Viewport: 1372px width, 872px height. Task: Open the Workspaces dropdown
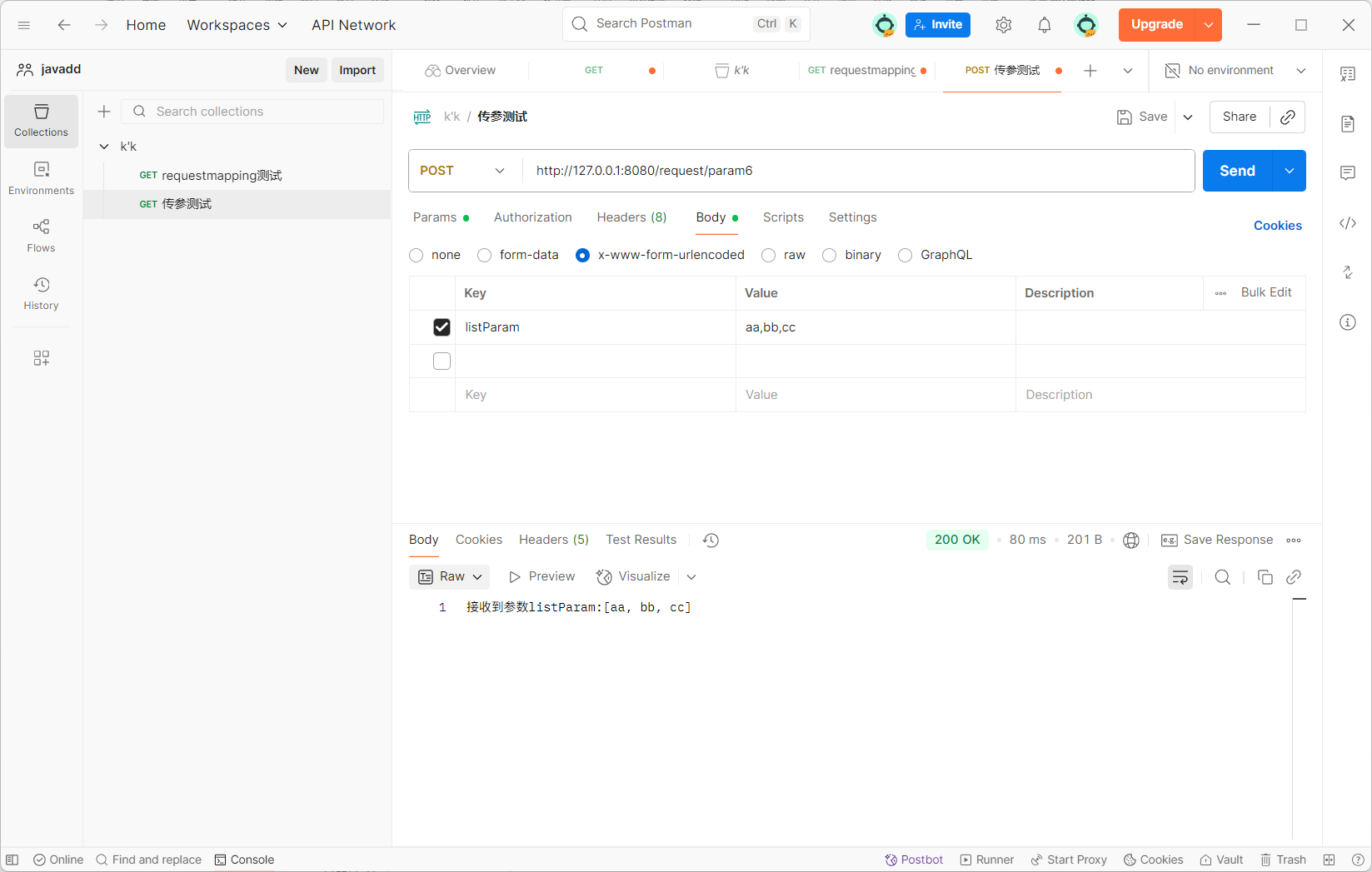(x=237, y=25)
